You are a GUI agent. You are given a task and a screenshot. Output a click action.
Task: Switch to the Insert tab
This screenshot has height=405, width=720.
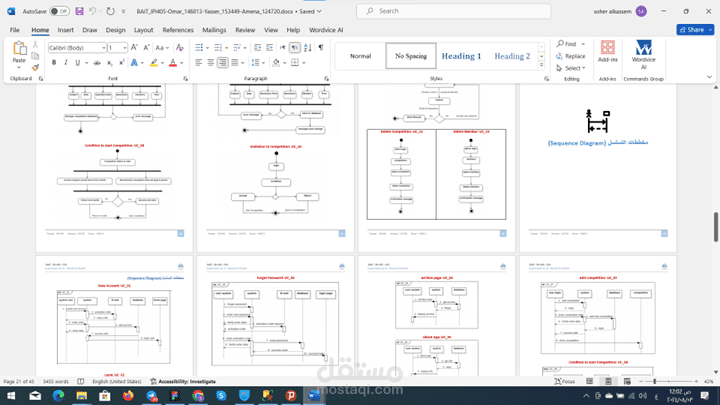pyautogui.click(x=65, y=30)
